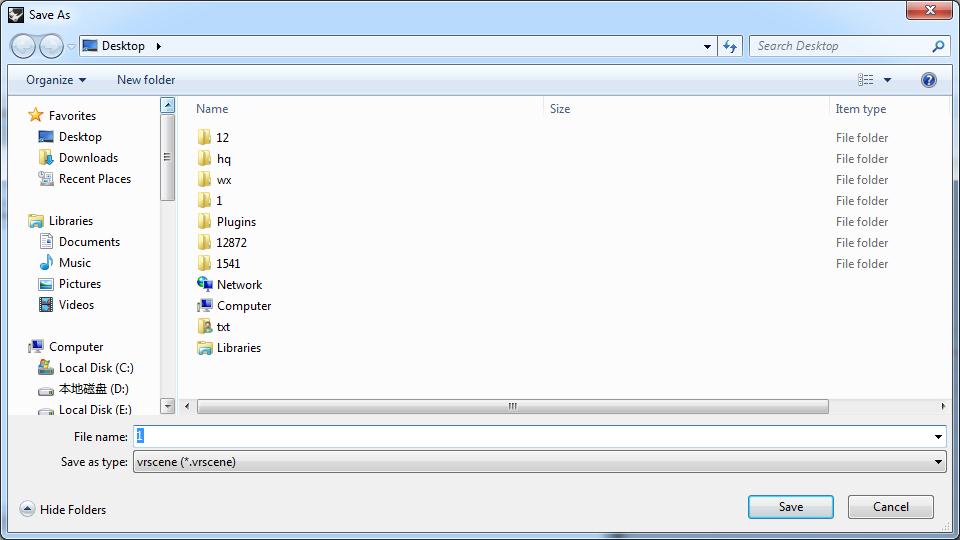Select the (D:) drive in sidebar
Viewport: 960px width, 540px height.
[93, 389]
